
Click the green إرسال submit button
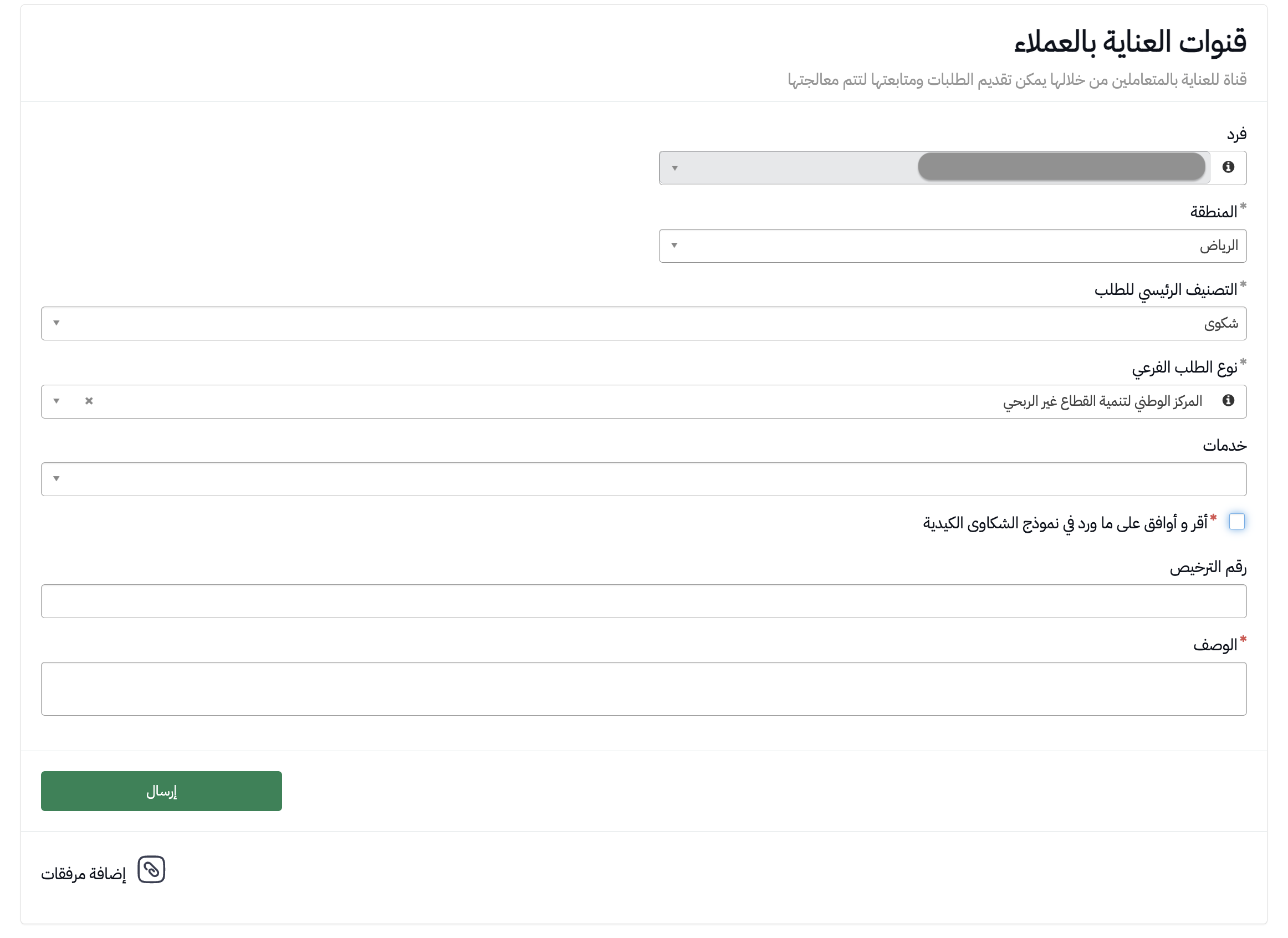pyautogui.click(x=161, y=791)
